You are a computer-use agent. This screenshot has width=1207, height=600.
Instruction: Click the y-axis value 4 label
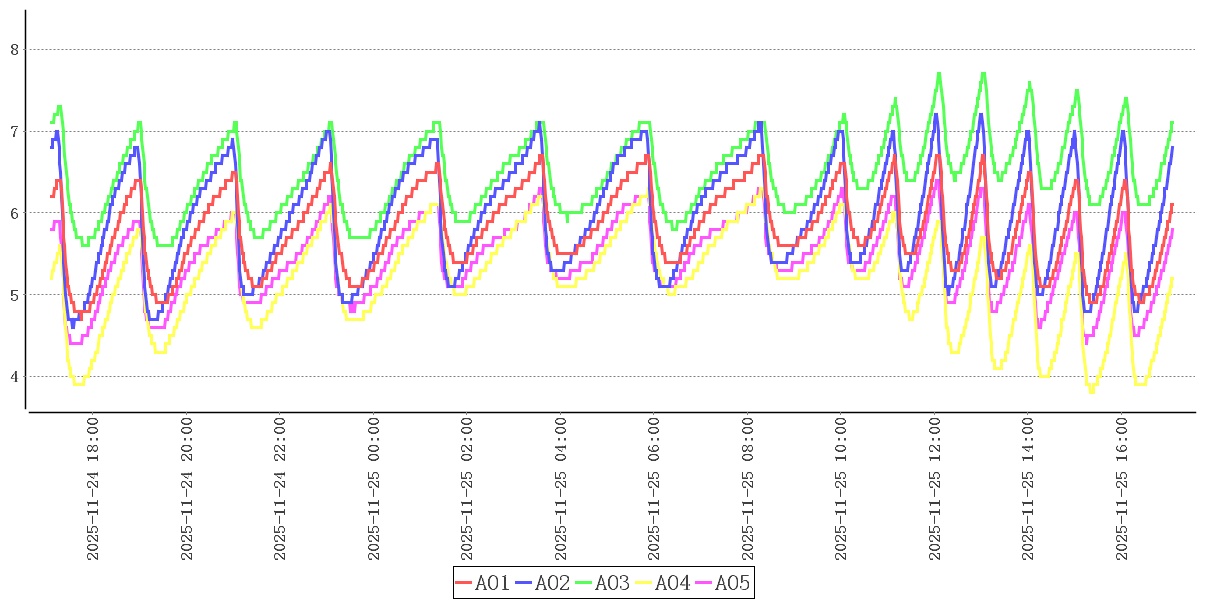click(x=14, y=377)
